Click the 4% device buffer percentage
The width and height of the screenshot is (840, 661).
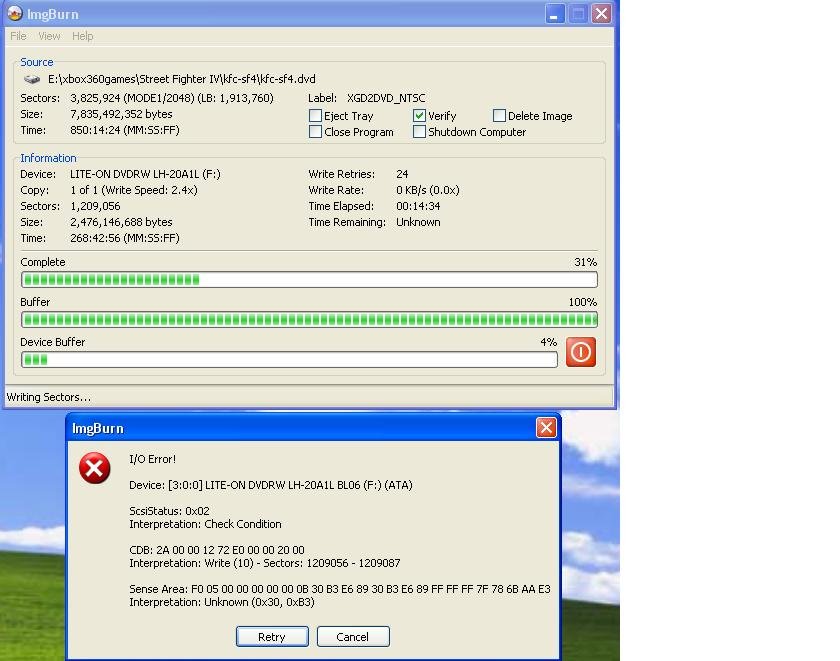point(549,342)
